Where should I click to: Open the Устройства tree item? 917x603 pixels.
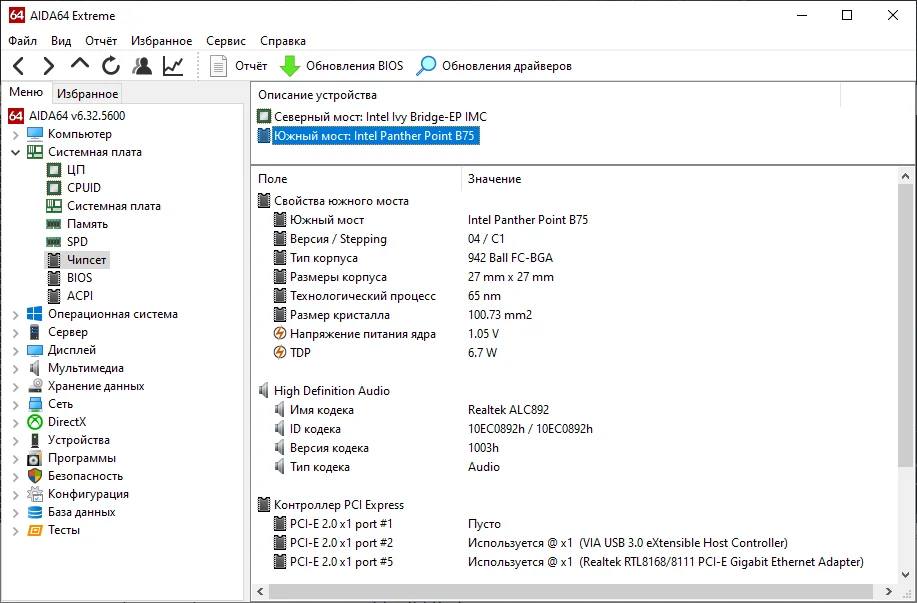(79, 440)
